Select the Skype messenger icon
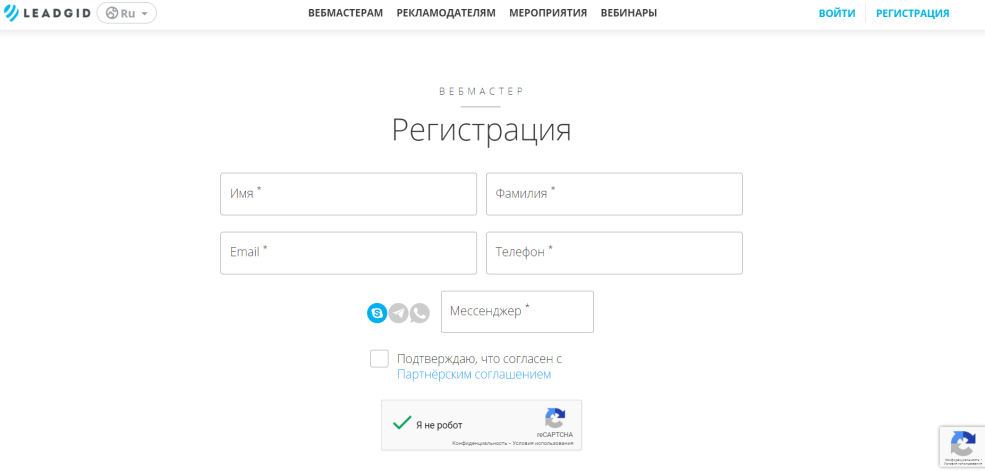The height and width of the screenshot is (471, 985). [x=377, y=313]
